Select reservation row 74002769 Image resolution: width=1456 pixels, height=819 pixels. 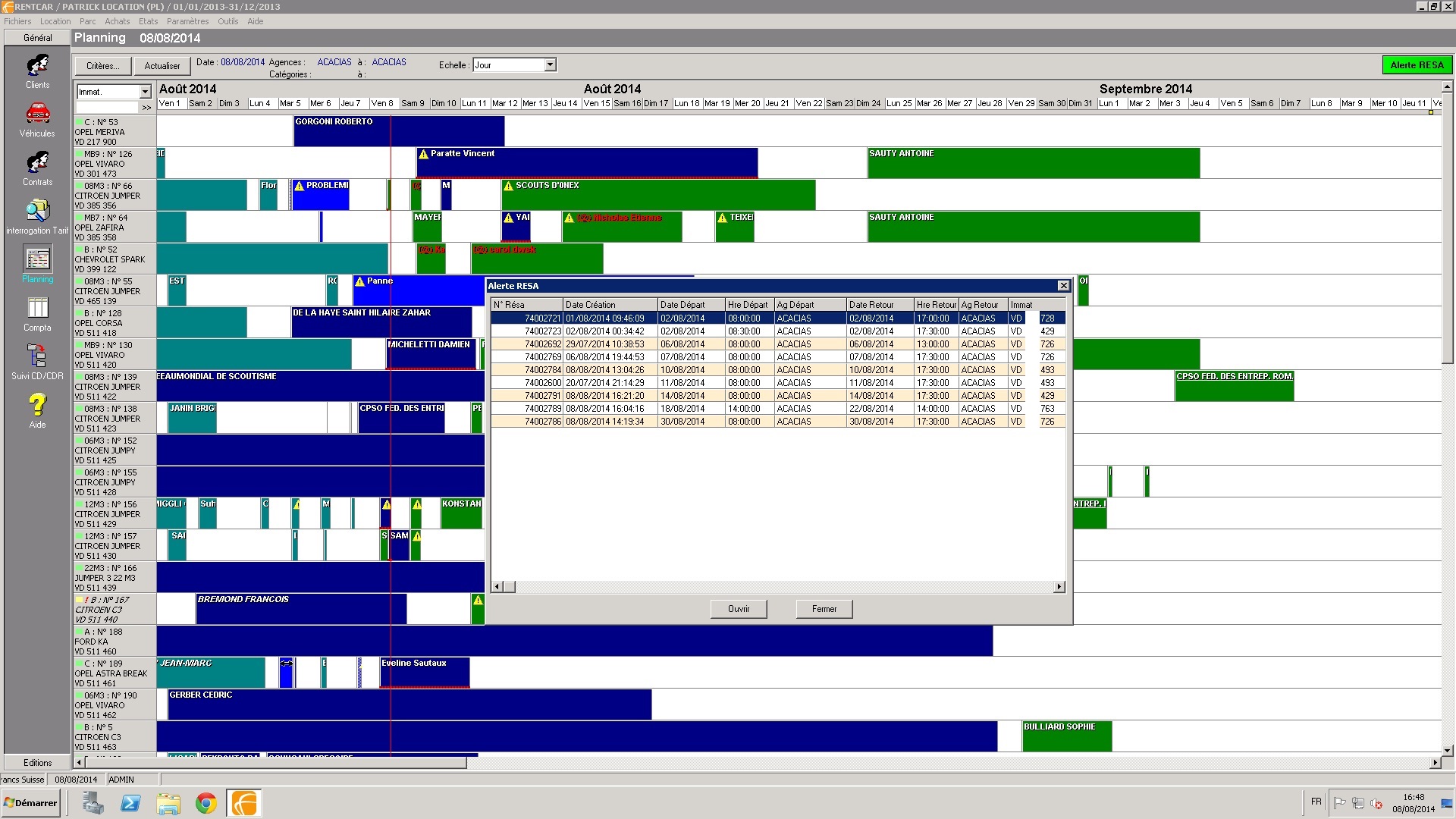pyautogui.click(x=778, y=357)
